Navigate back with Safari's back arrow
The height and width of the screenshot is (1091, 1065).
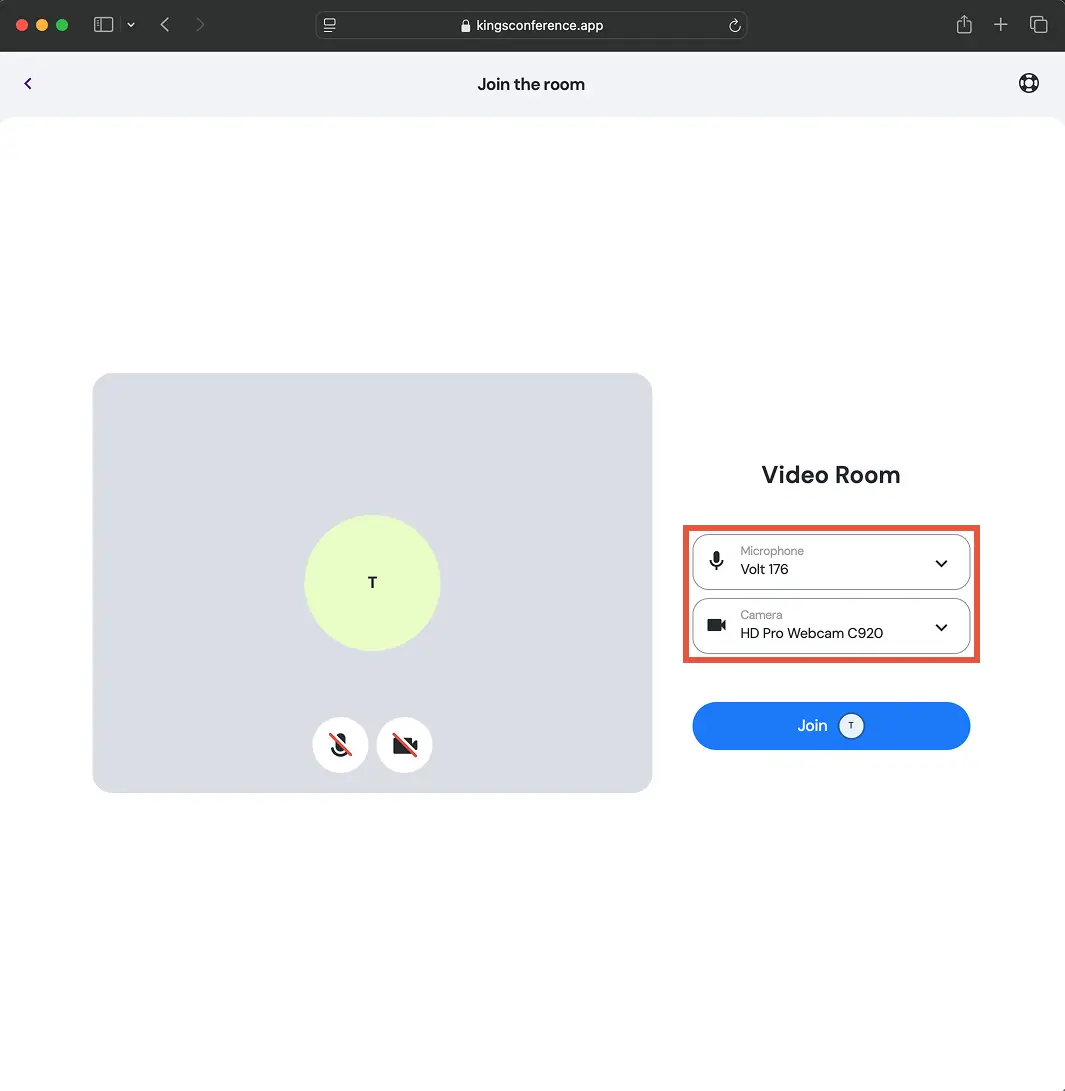pos(165,25)
